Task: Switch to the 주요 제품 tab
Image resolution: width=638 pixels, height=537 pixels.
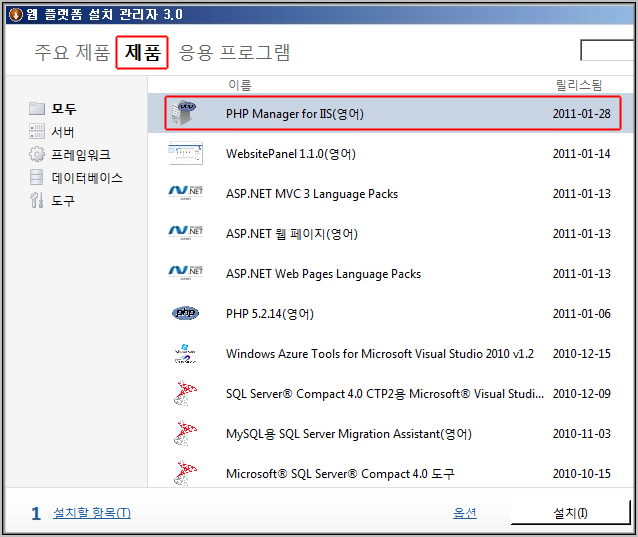Action: tap(72, 52)
